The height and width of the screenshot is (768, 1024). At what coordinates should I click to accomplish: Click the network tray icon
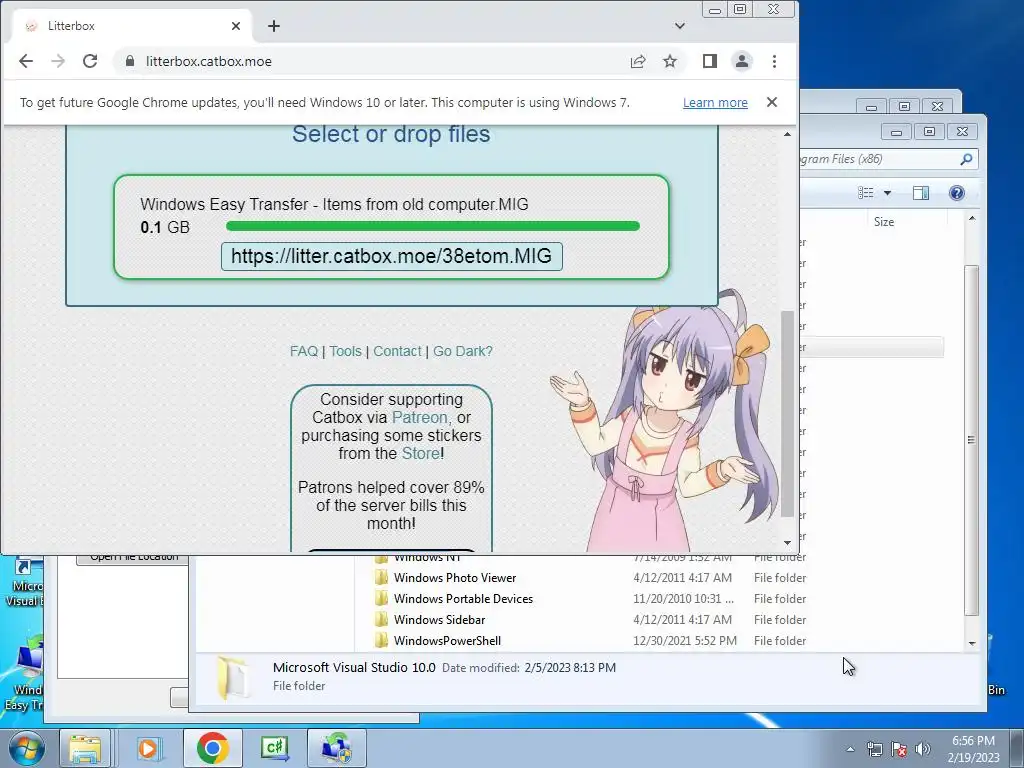[874, 749]
